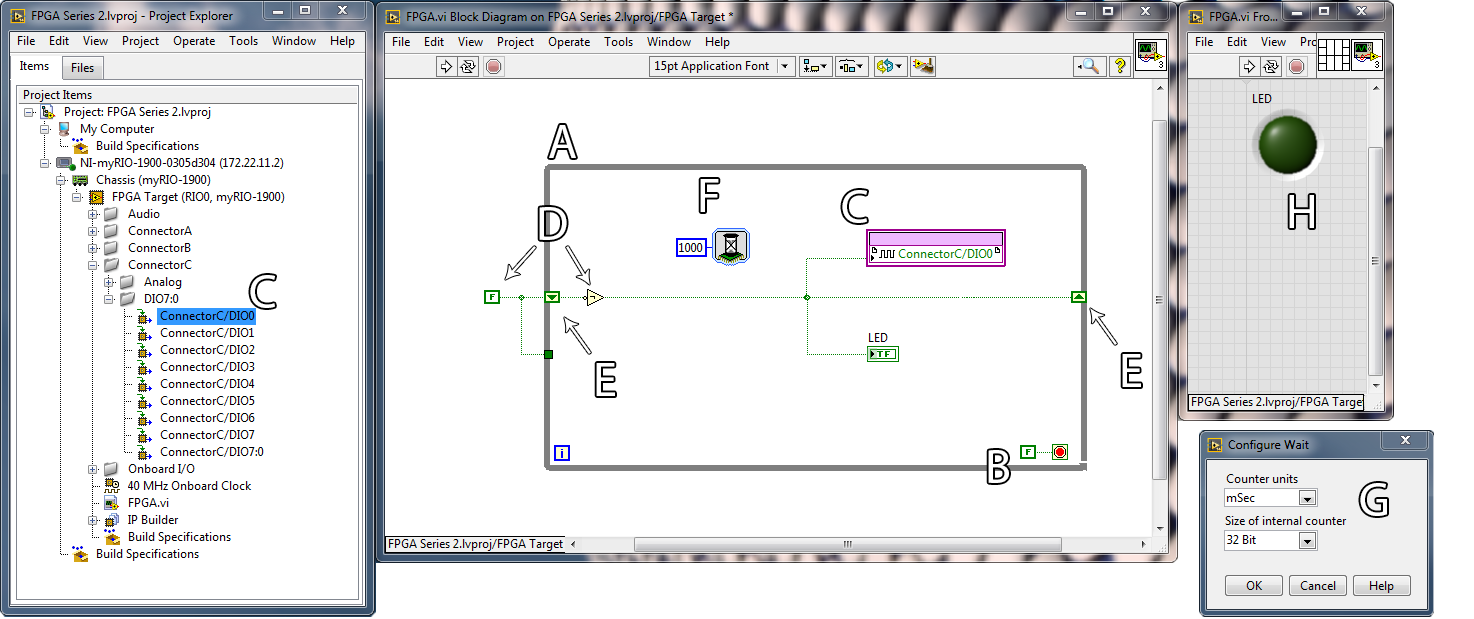This screenshot has width=1474, height=619.
Task: Select FPGA.vi in the project tree
Action: tap(148, 503)
